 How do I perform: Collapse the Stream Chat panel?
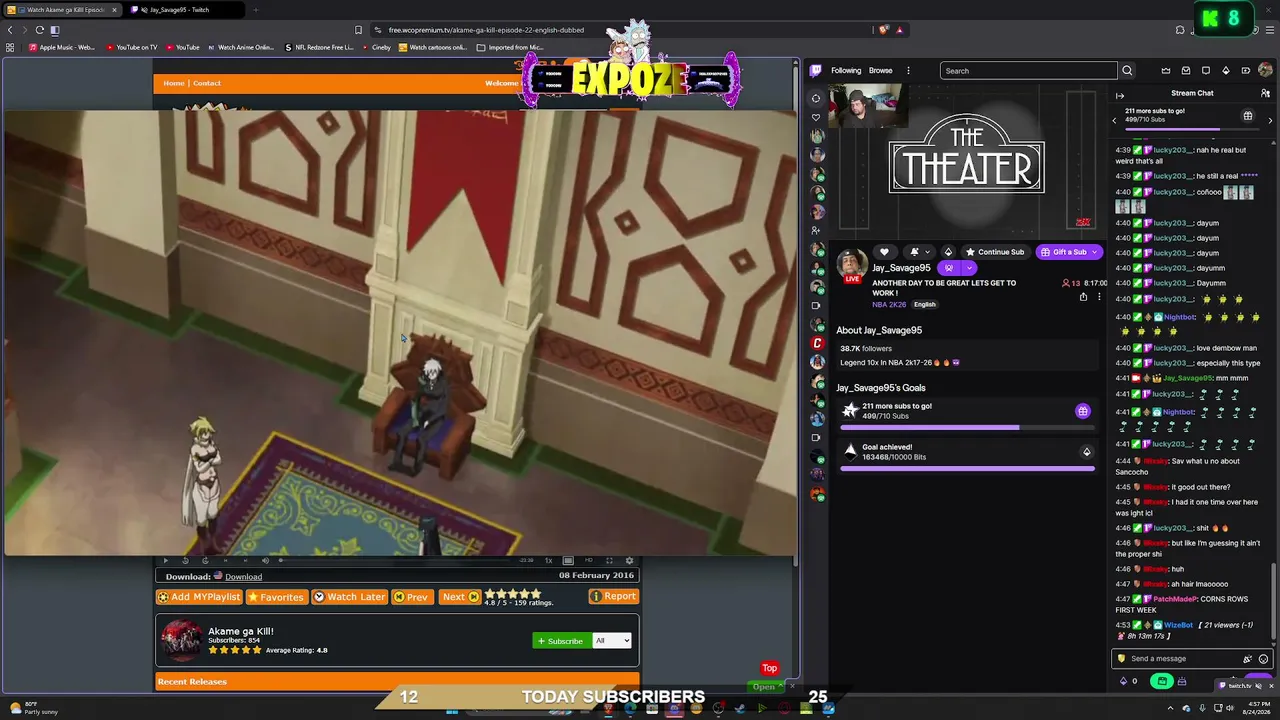tap(1120, 95)
